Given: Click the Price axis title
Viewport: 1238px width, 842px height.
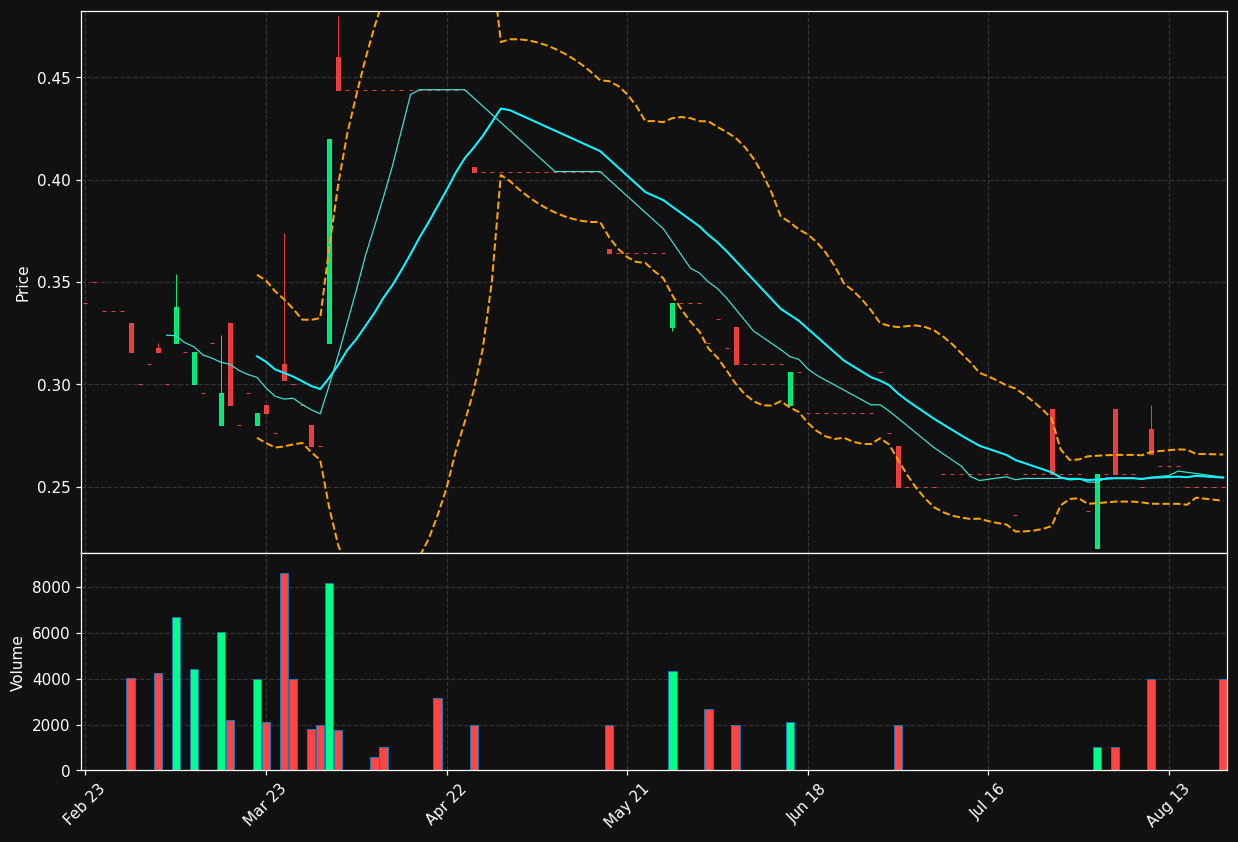Looking at the screenshot, I should 22,283.
